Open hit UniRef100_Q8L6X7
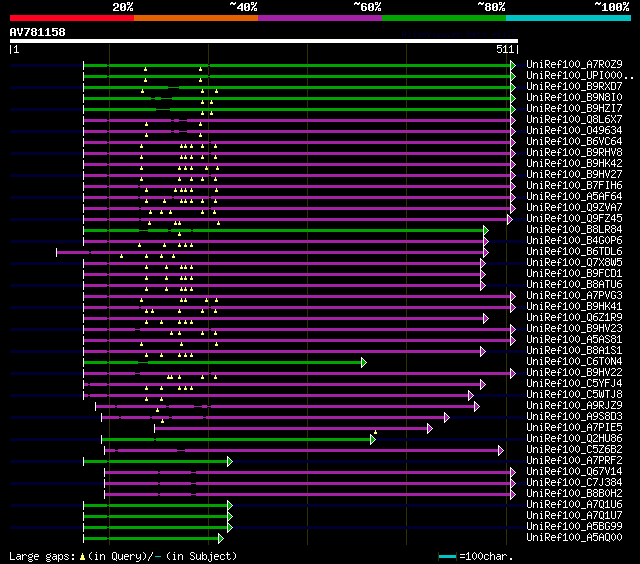The height and width of the screenshot is (564, 640). [x=574, y=120]
